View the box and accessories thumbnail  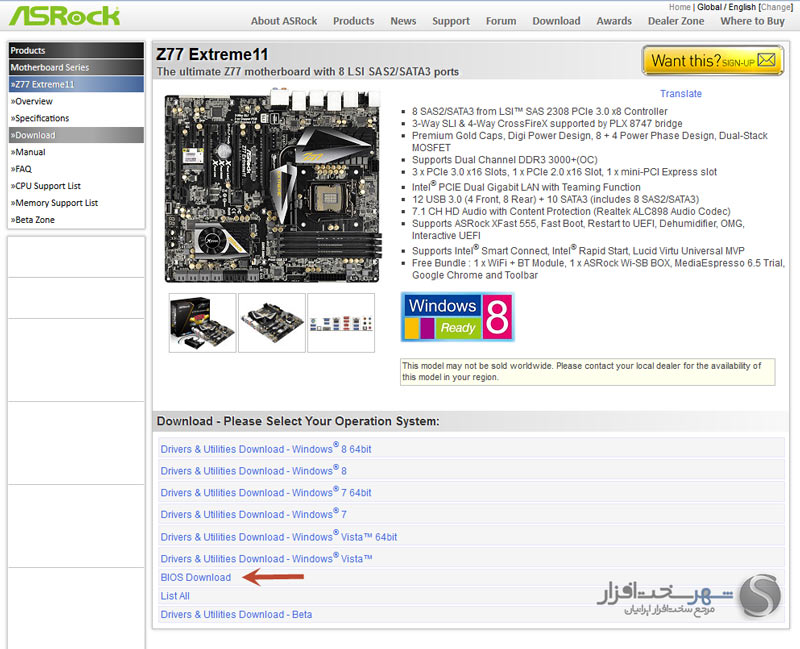tap(203, 322)
